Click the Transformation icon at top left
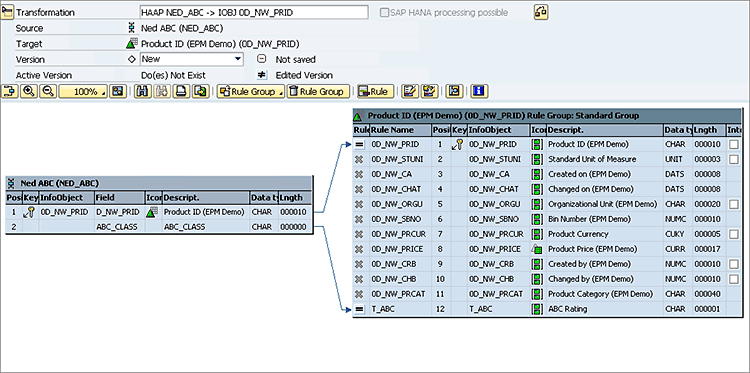 [x=7, y=12]
